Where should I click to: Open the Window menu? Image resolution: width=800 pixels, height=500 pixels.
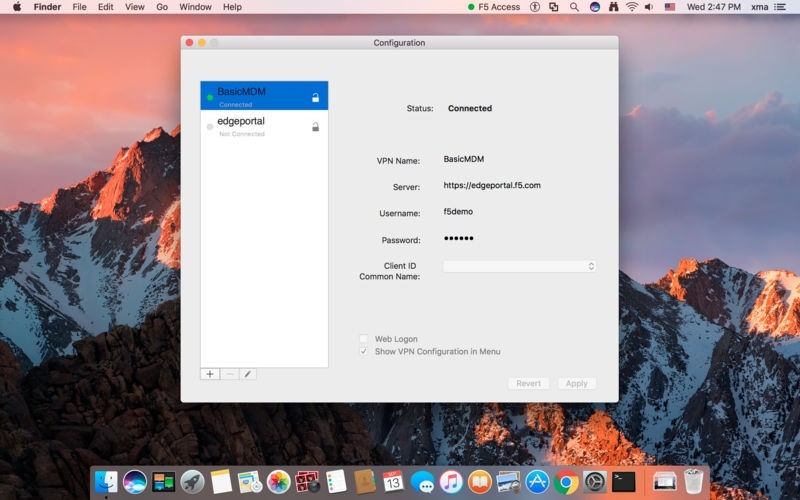(x=195, y=7)
